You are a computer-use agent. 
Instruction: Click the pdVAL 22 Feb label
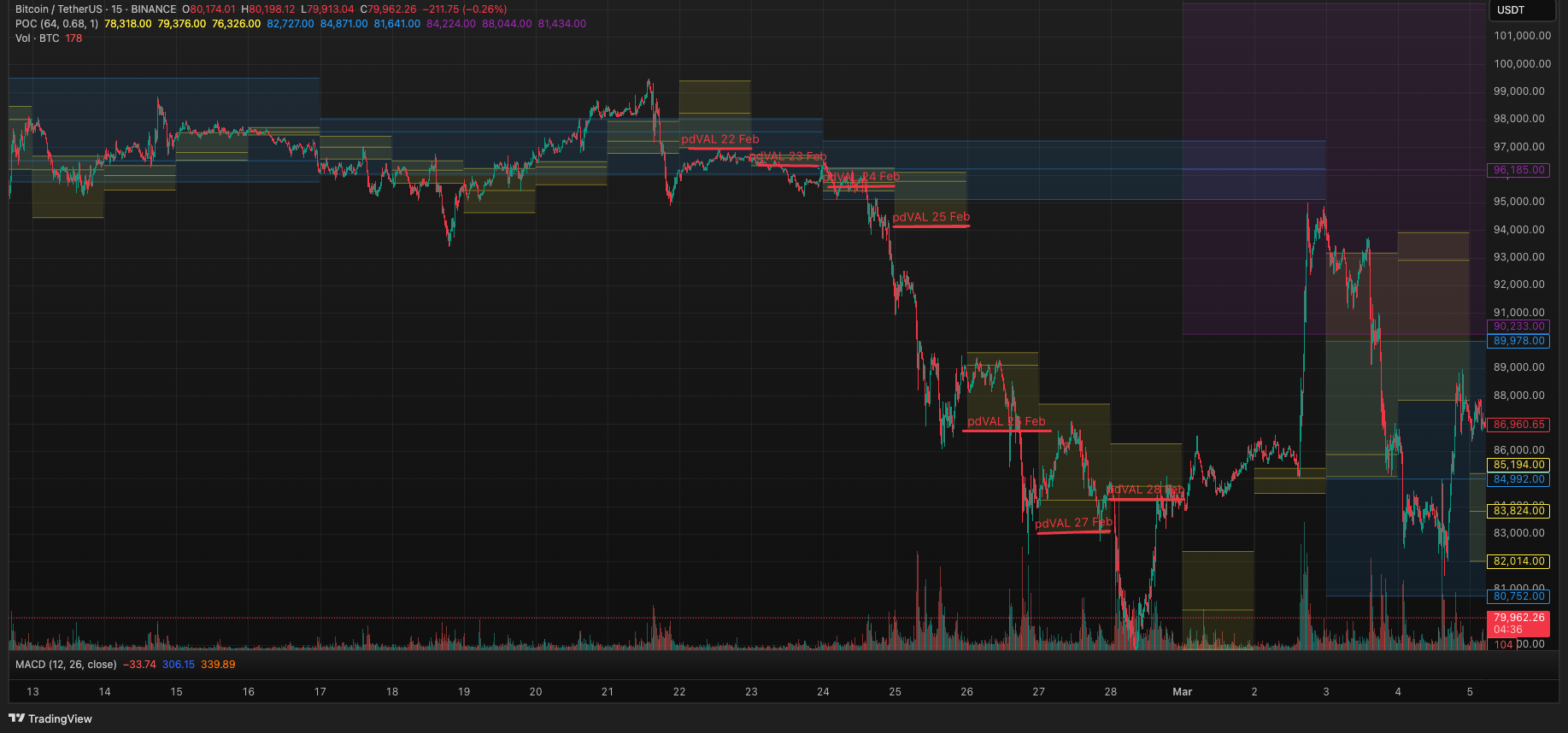[719, 139]
